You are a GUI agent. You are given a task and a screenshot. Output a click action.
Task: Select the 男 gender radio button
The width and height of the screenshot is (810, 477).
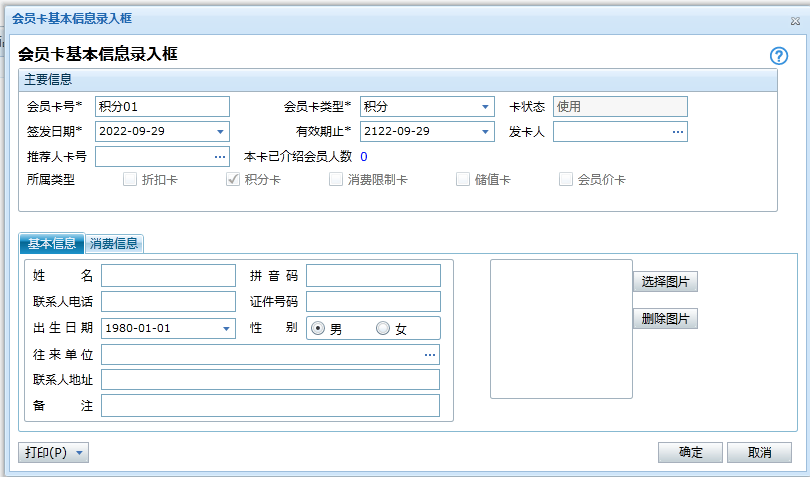[x=318, y=328]
